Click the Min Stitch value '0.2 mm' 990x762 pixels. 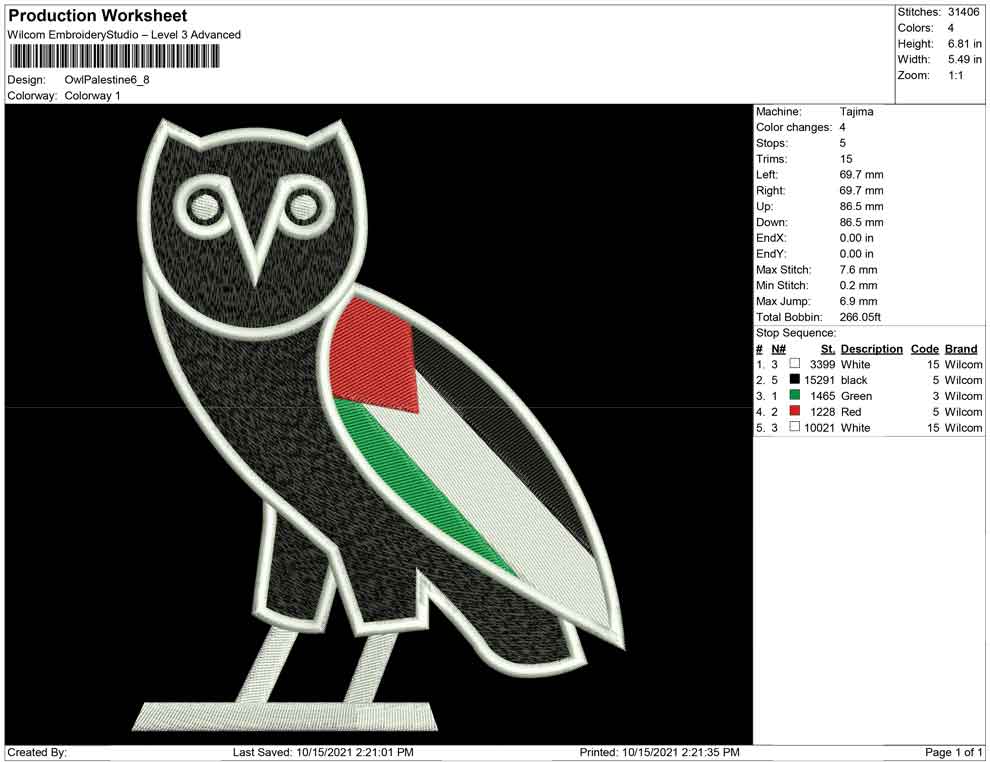pyautogui.click(x=858, y=285)
